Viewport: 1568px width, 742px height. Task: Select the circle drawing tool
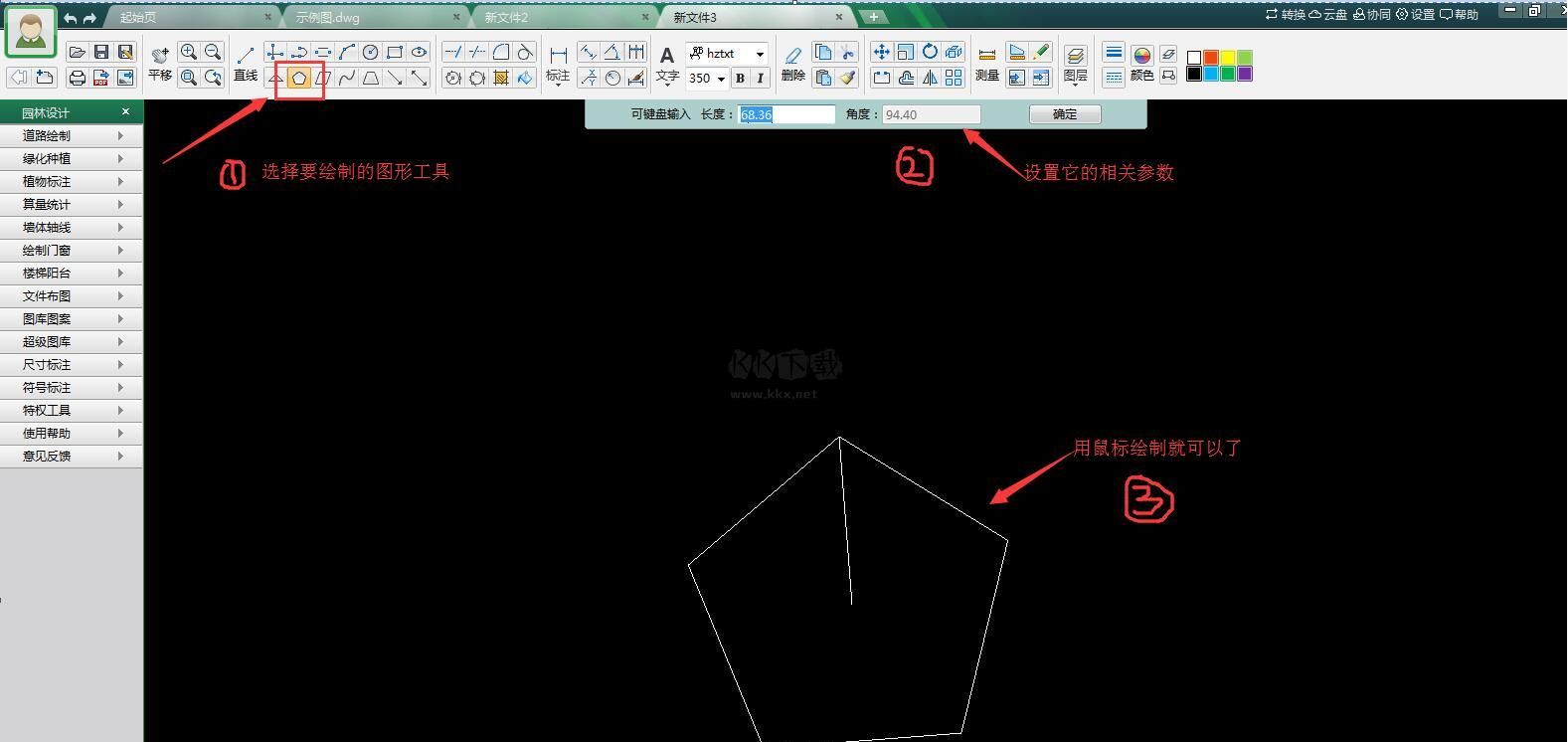370,53
